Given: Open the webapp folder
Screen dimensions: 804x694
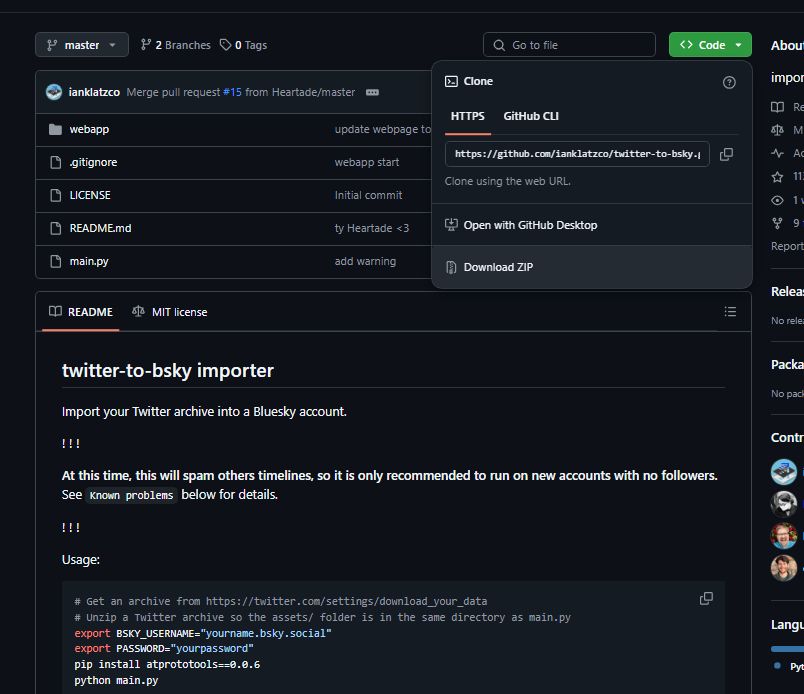Looking at the screenshot, I should (89, 129).
